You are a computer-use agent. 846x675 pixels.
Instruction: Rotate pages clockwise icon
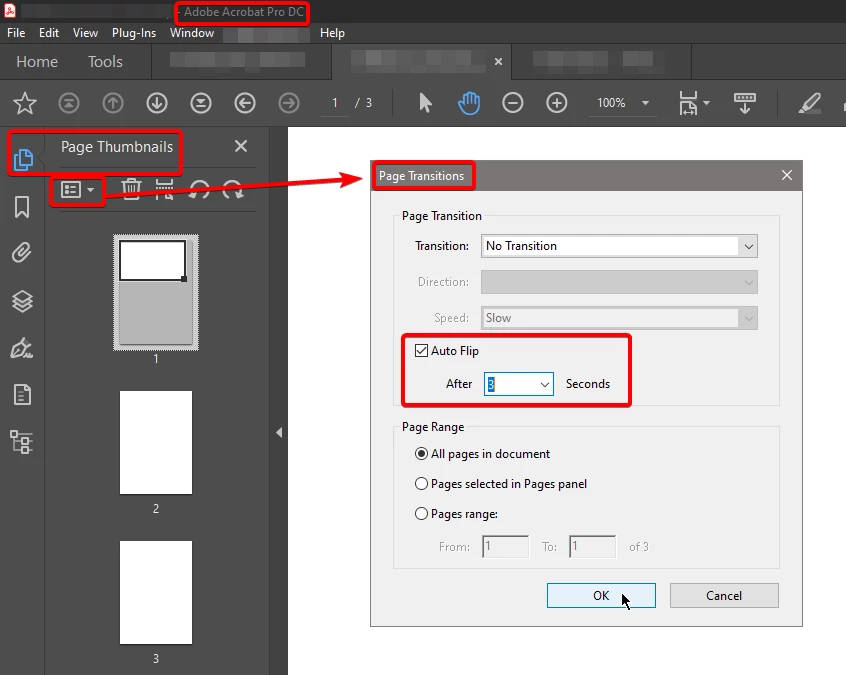pyautogui.click(x=233, y=189)
